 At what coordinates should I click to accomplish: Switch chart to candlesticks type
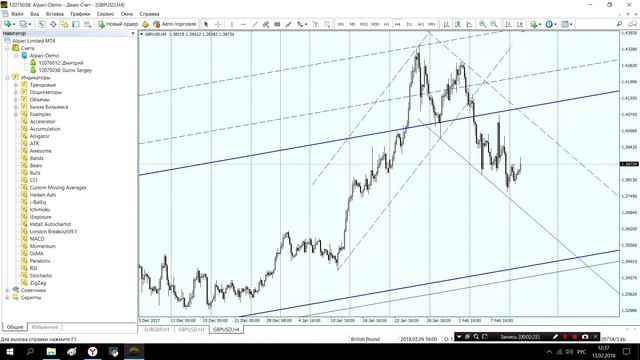(458, 24)
